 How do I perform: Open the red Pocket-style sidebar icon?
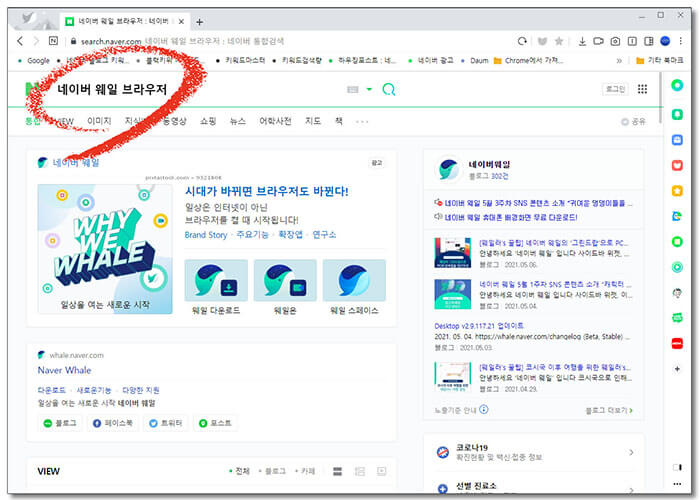(x=677, y=166)
